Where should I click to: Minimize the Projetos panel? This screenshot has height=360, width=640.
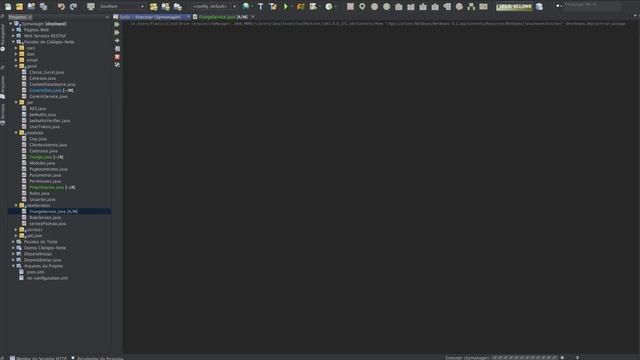(x=107, y=17)
